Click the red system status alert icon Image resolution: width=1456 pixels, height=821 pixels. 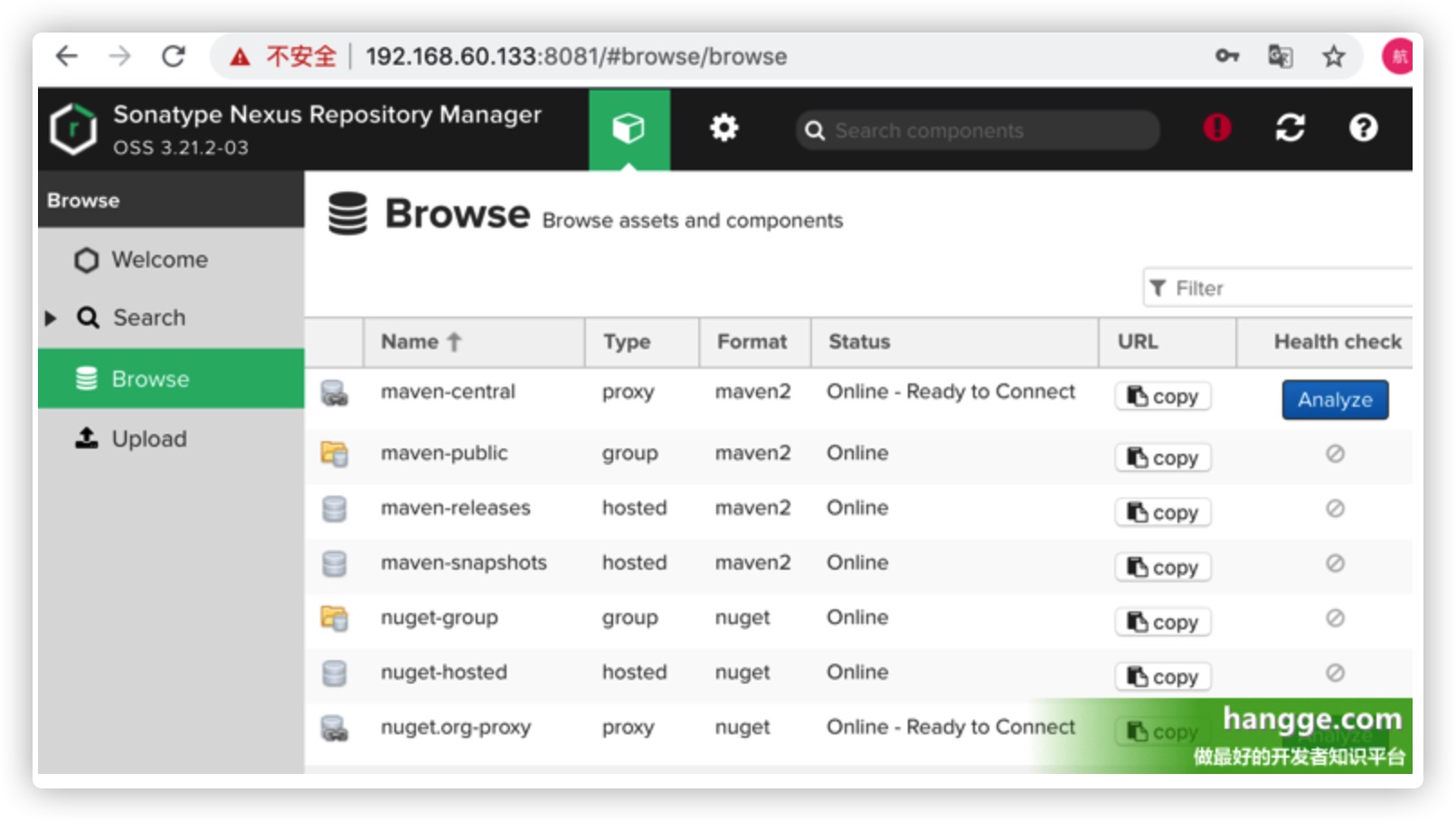[1217, 127]
